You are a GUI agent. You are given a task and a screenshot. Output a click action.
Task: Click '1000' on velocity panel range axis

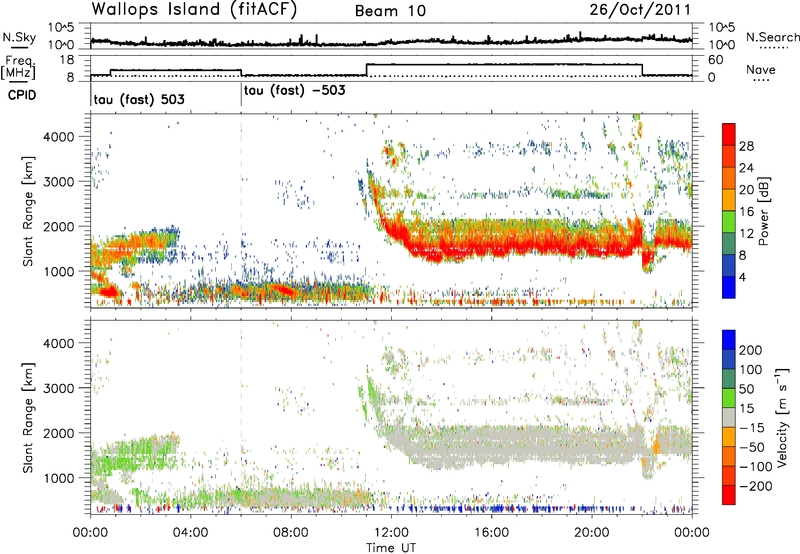tap(58, 478)
